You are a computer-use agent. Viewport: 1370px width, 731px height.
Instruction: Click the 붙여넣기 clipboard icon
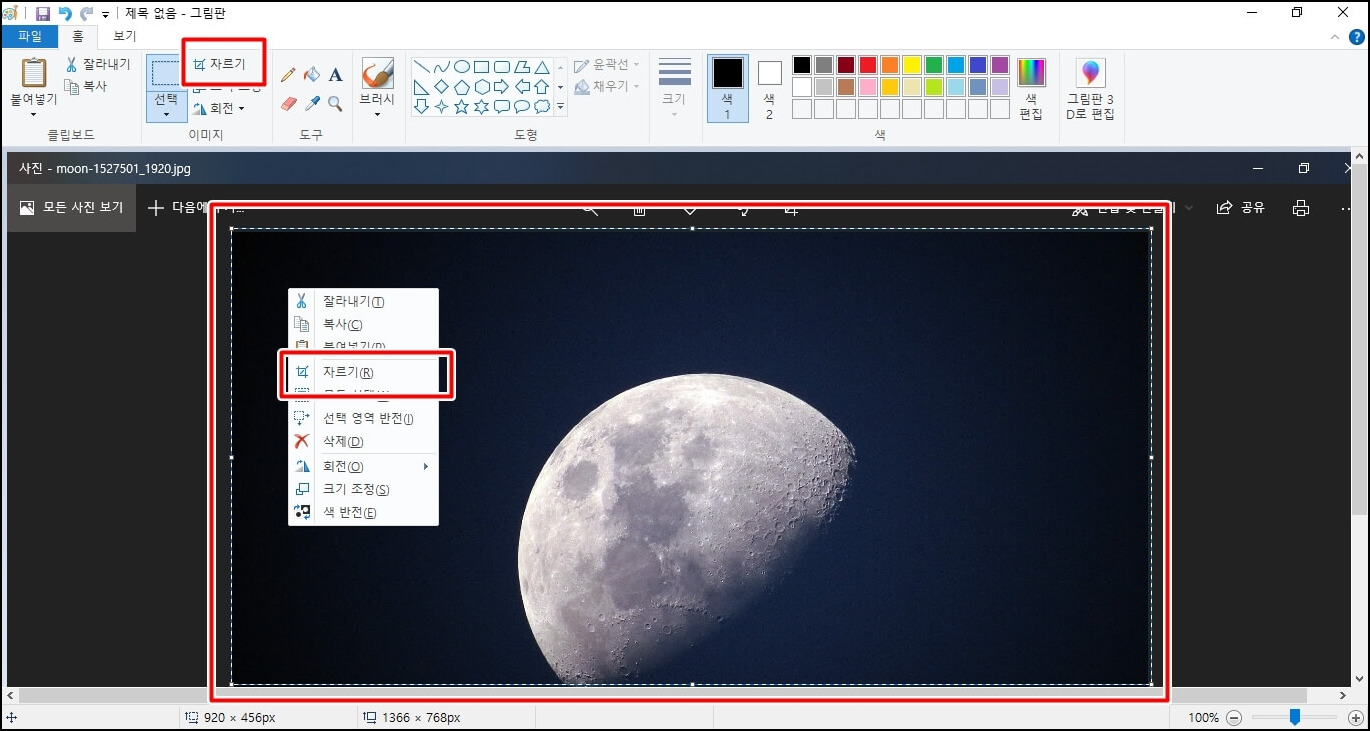tap(34, 73)
